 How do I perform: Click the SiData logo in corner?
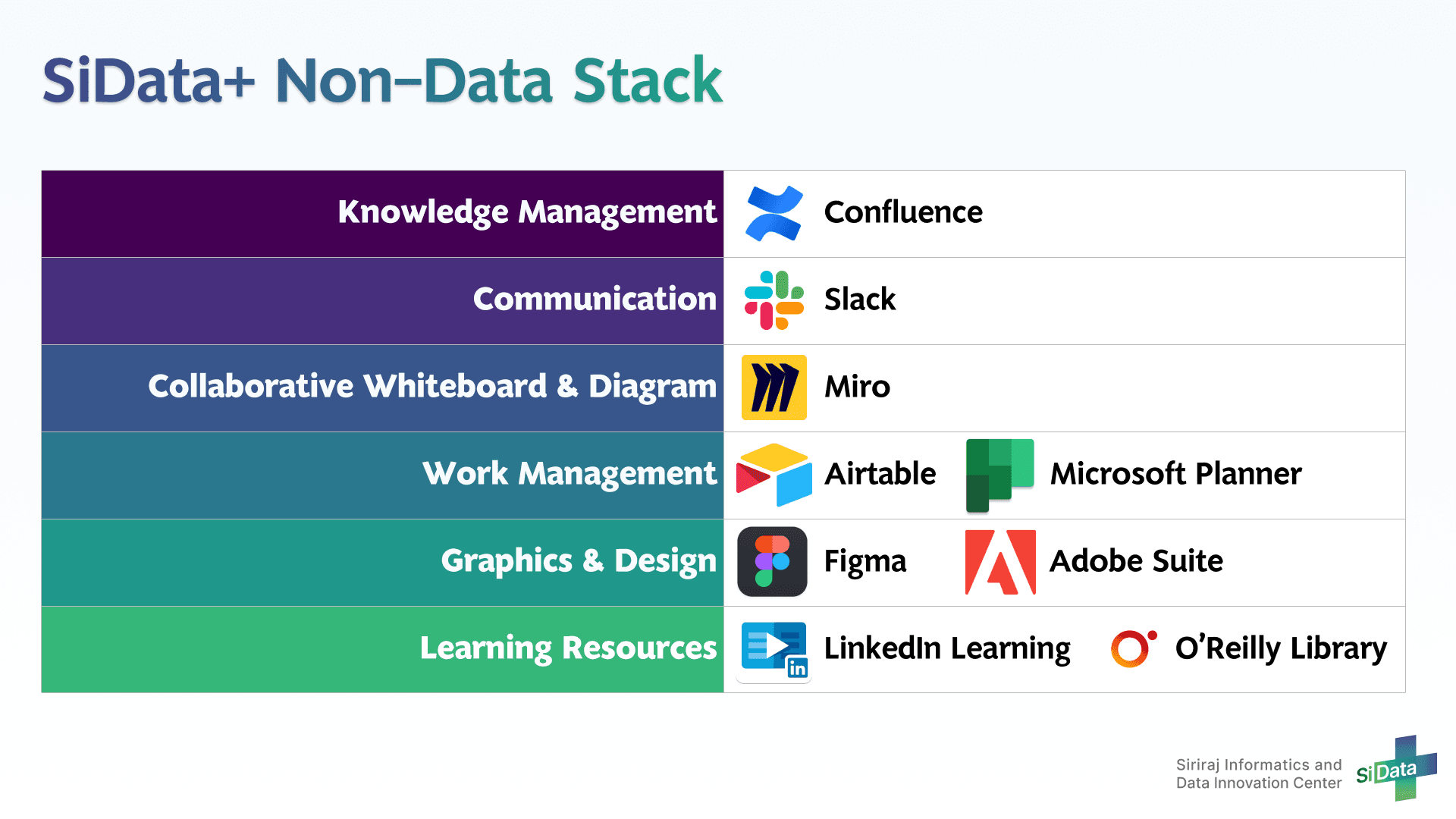[1396, 769]
